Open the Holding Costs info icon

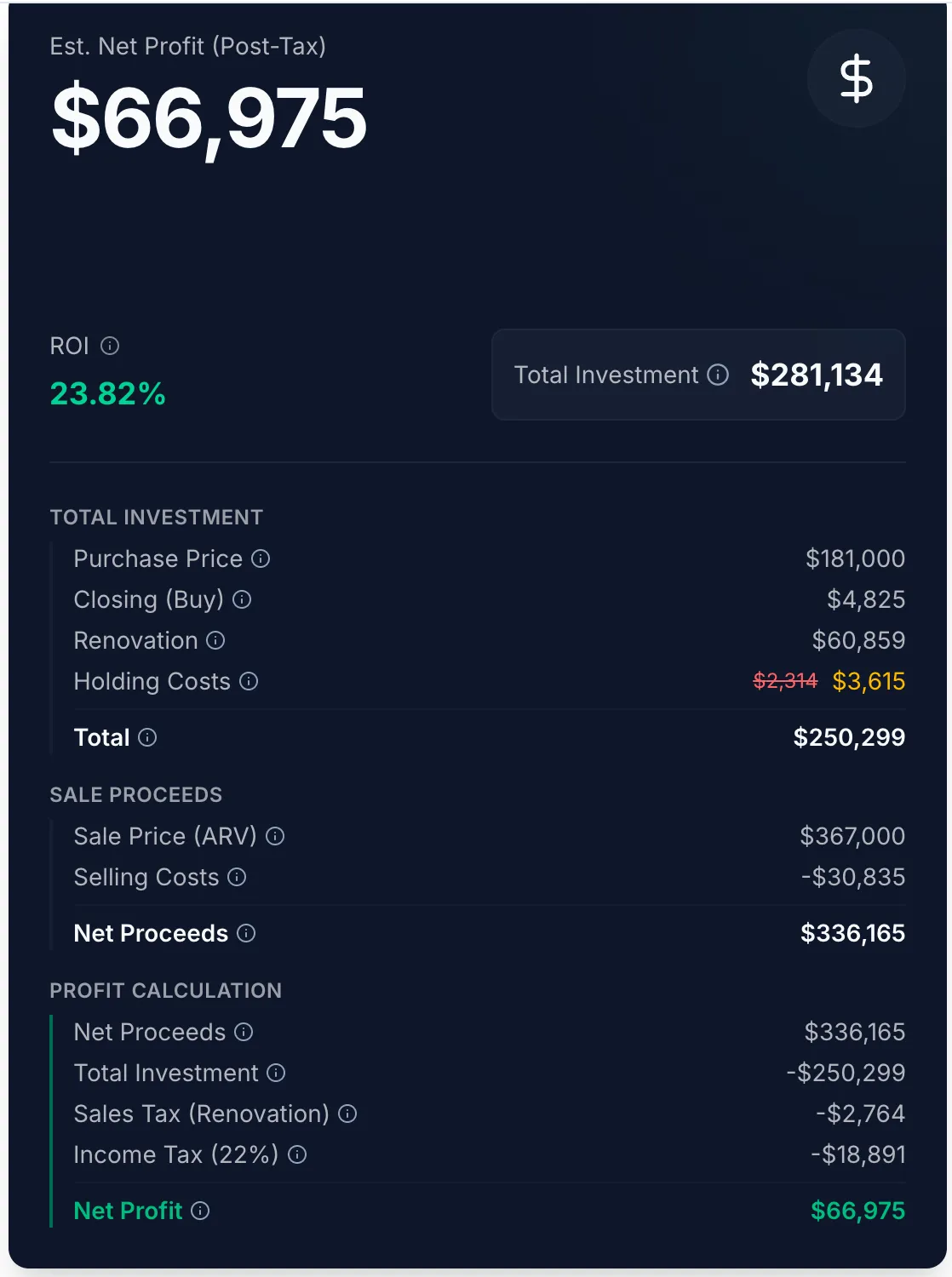point(249,681)
